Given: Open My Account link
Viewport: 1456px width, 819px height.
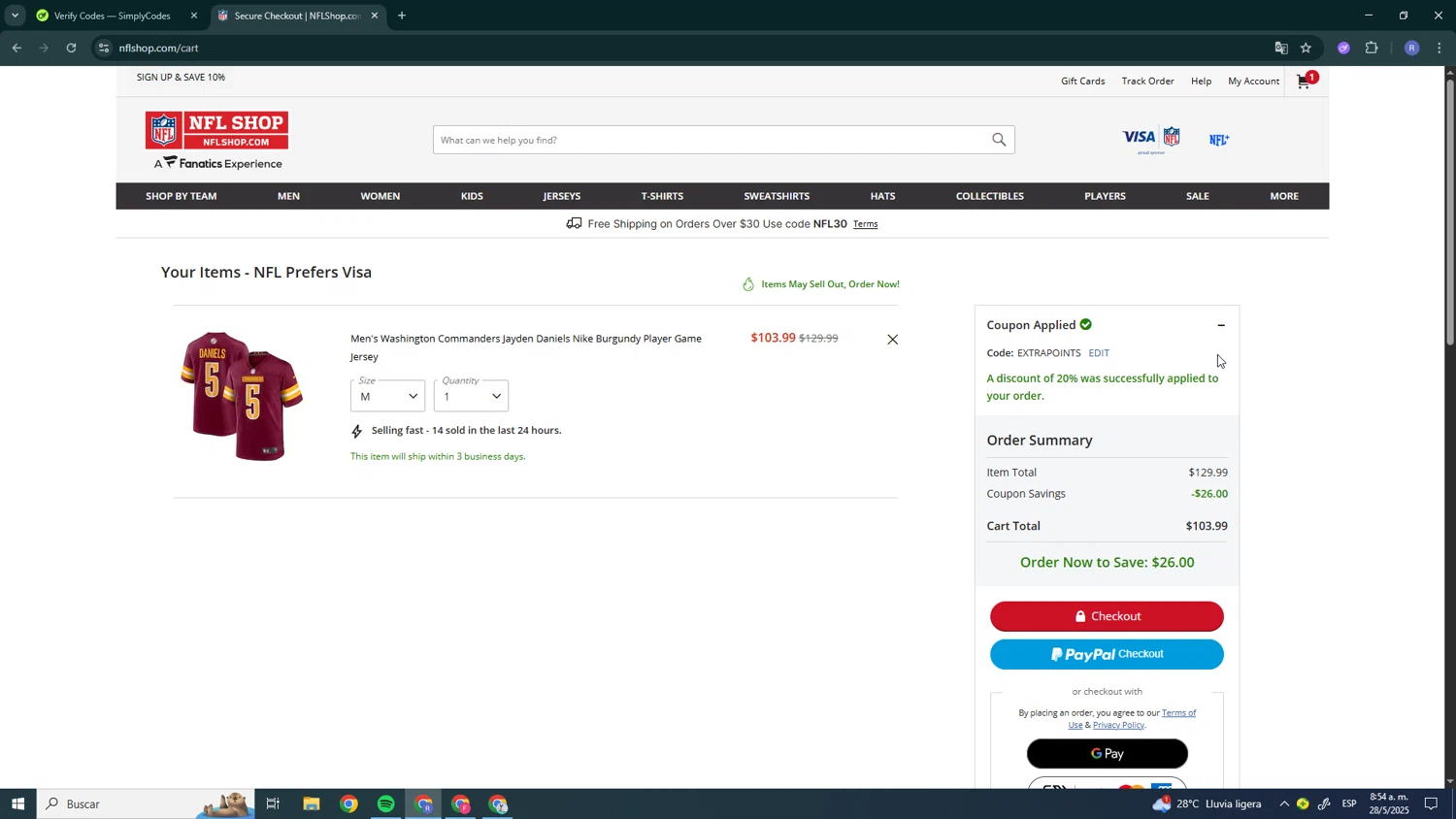Looking at the screenshot, I should coord(1253,82).
